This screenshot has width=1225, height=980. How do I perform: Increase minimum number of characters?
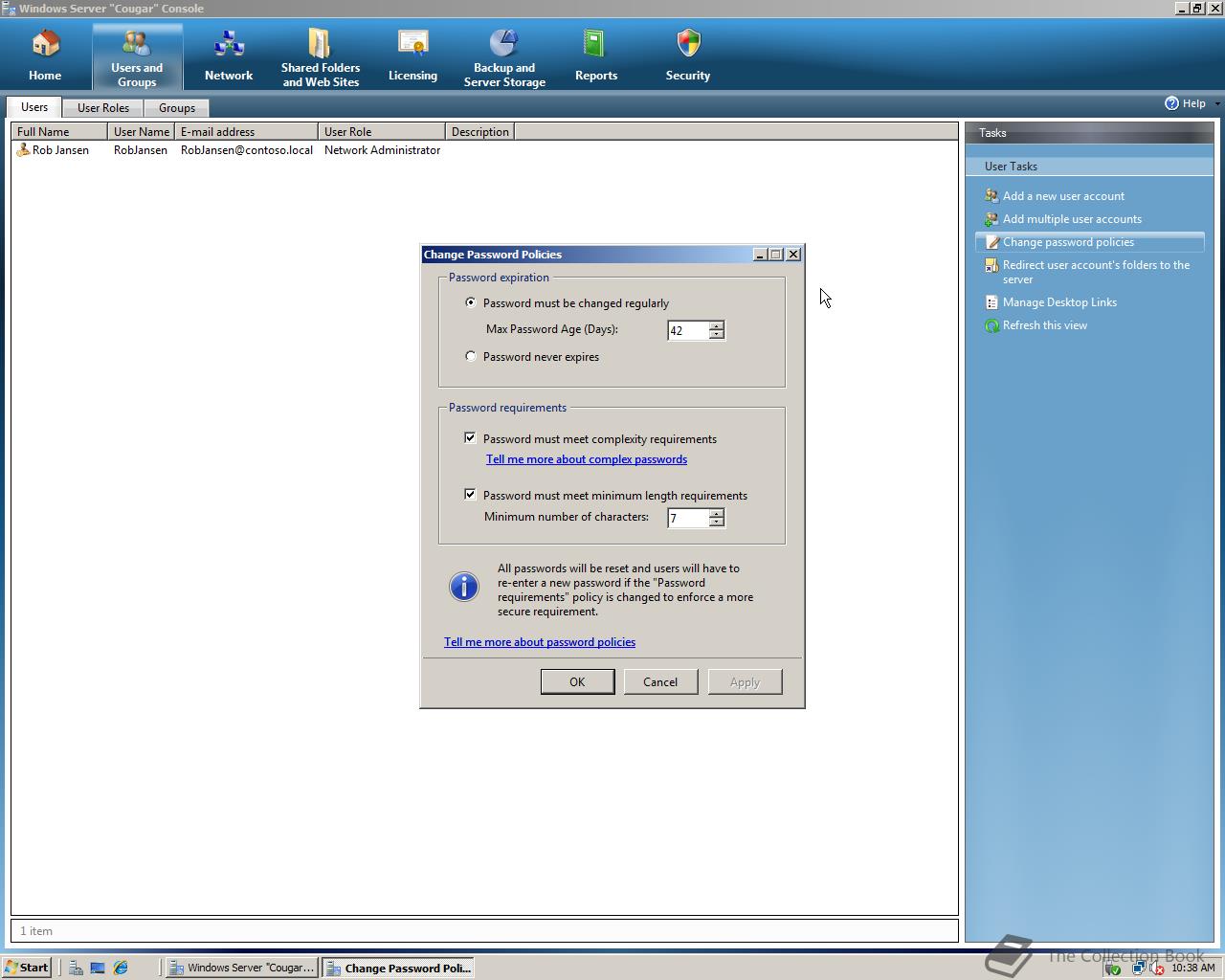[716, 513]
